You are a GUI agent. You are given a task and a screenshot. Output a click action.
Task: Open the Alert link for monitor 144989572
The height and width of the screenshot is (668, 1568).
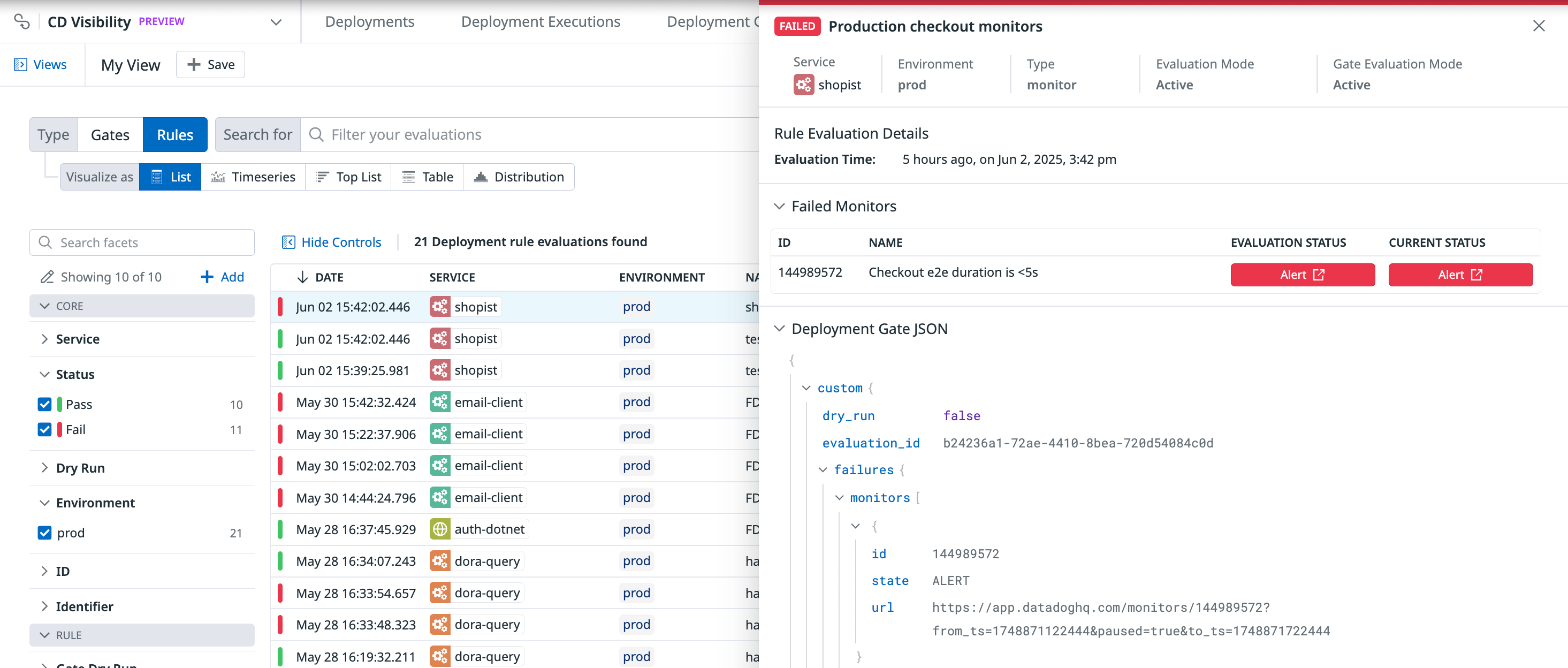(1302, 275)
